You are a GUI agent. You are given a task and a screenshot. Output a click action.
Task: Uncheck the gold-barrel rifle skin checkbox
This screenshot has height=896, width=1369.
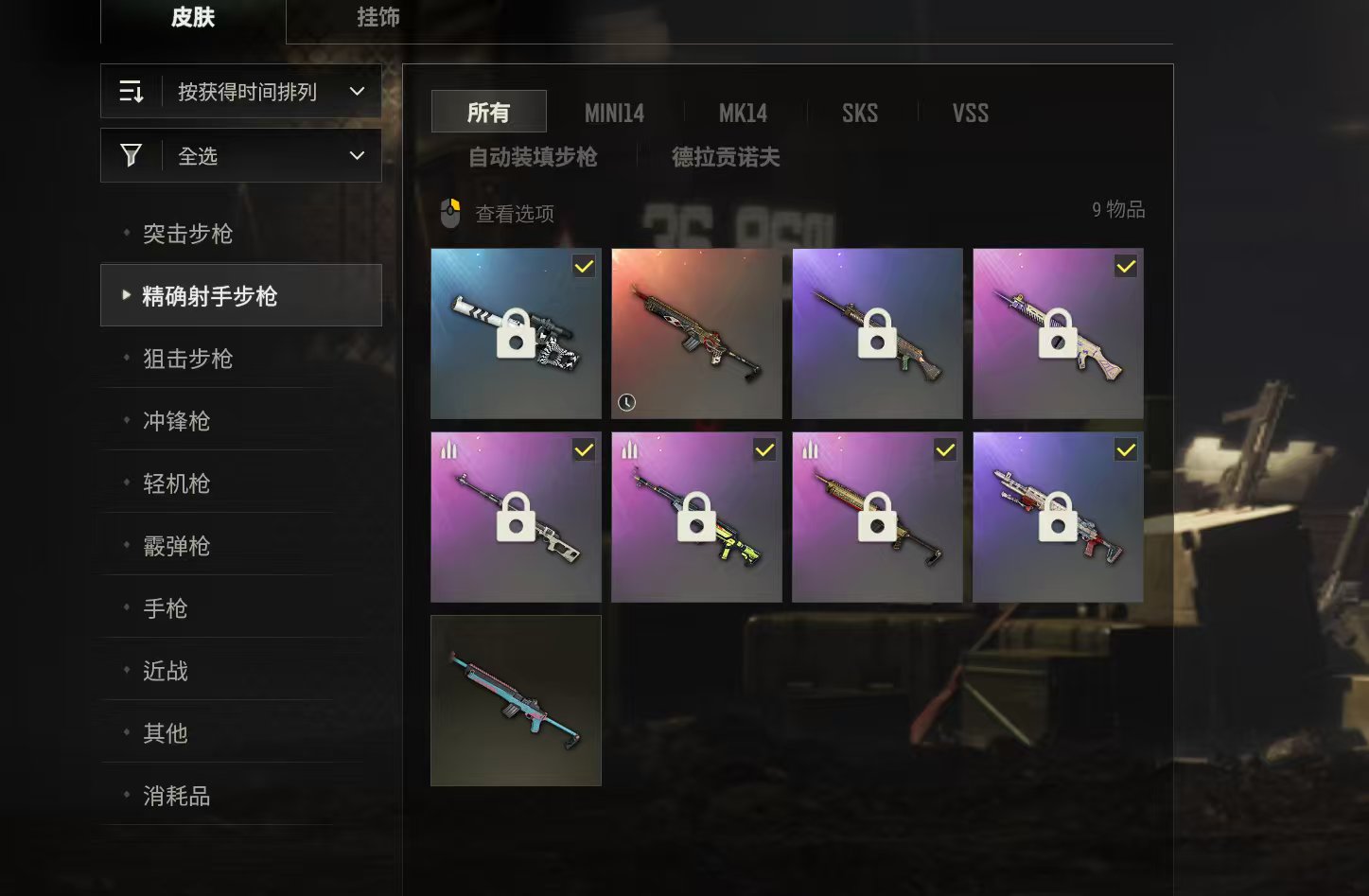tap(945, 449)
